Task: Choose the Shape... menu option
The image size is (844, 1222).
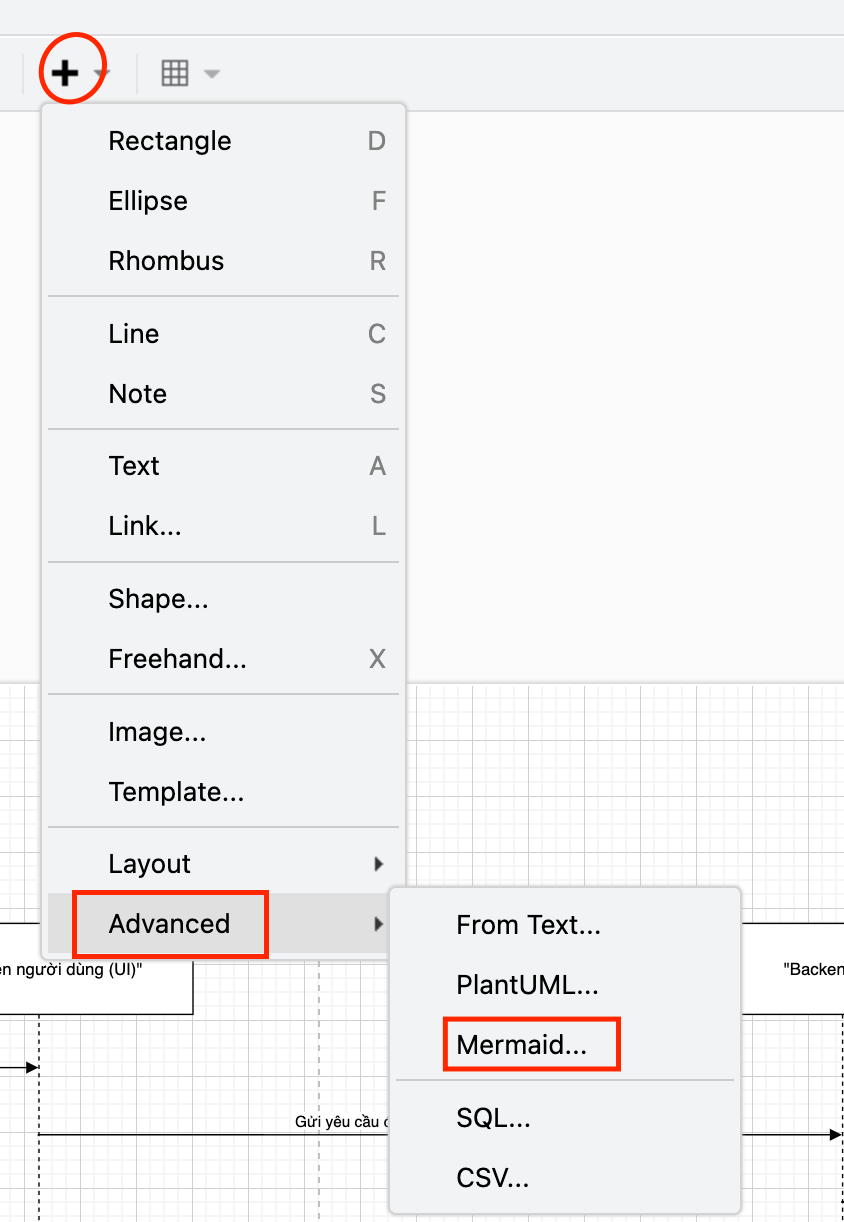Action: (x=158, y=599)
